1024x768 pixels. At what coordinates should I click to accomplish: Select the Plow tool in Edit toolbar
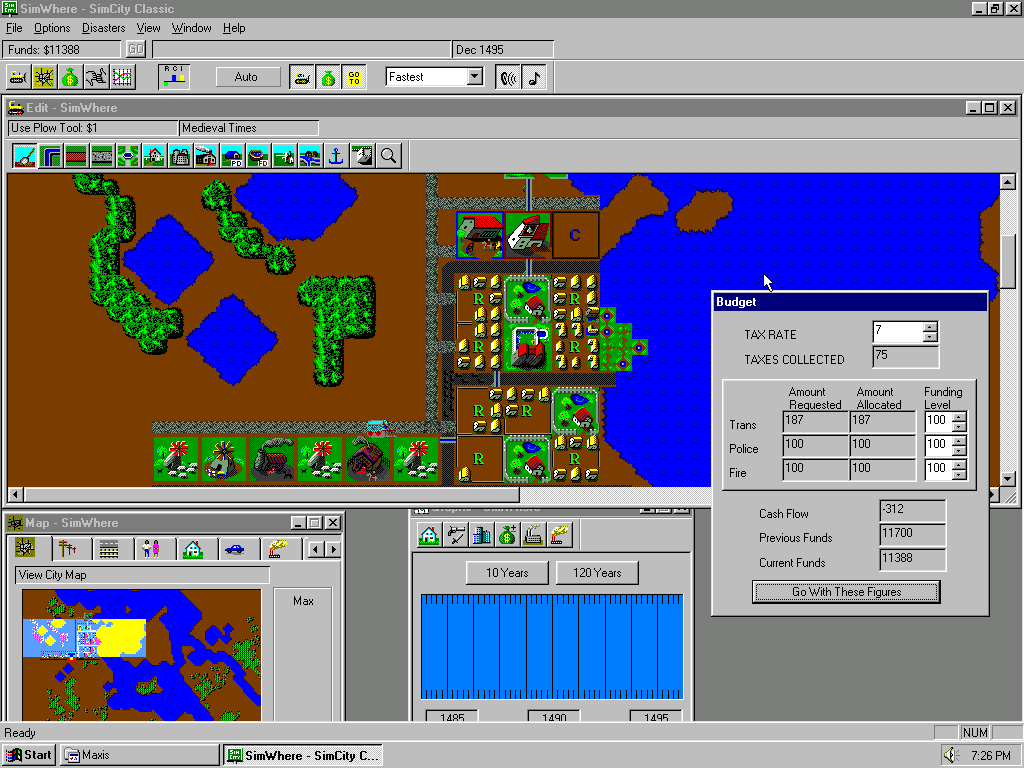point(25,156)
